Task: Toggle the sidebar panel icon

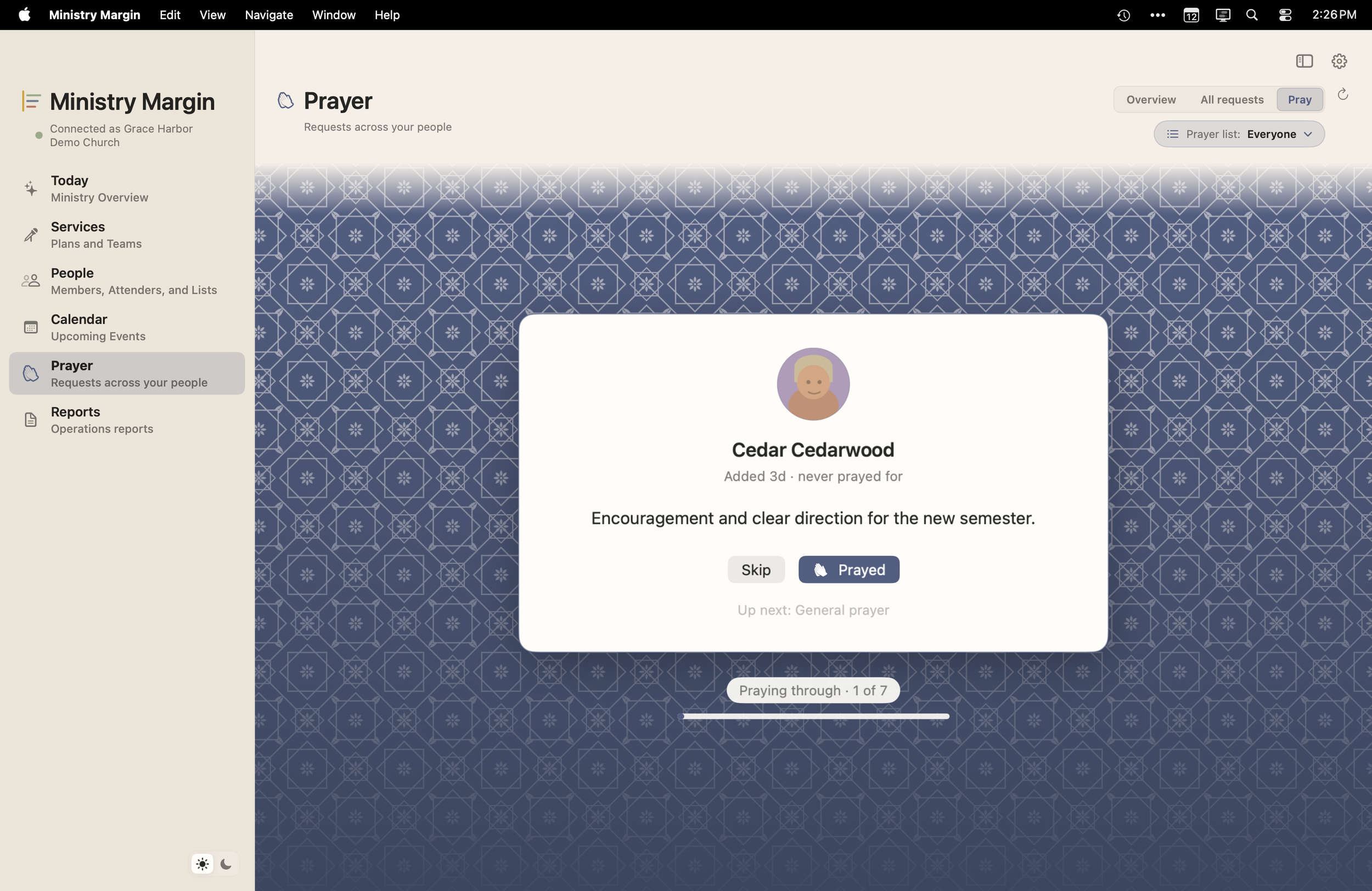Action: [x=1304, y=61]
